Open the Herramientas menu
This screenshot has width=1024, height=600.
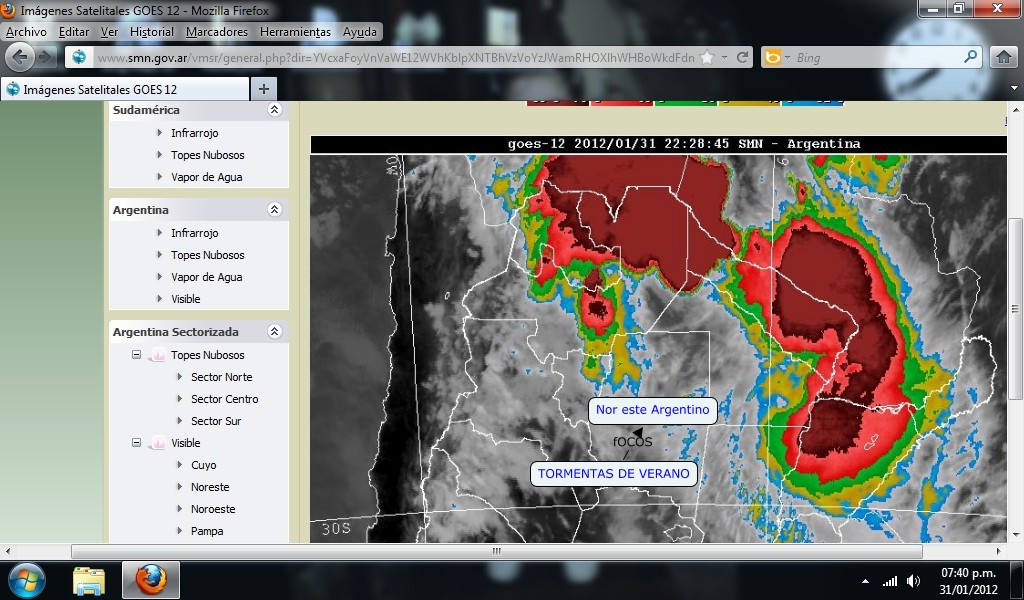[295, 32]
